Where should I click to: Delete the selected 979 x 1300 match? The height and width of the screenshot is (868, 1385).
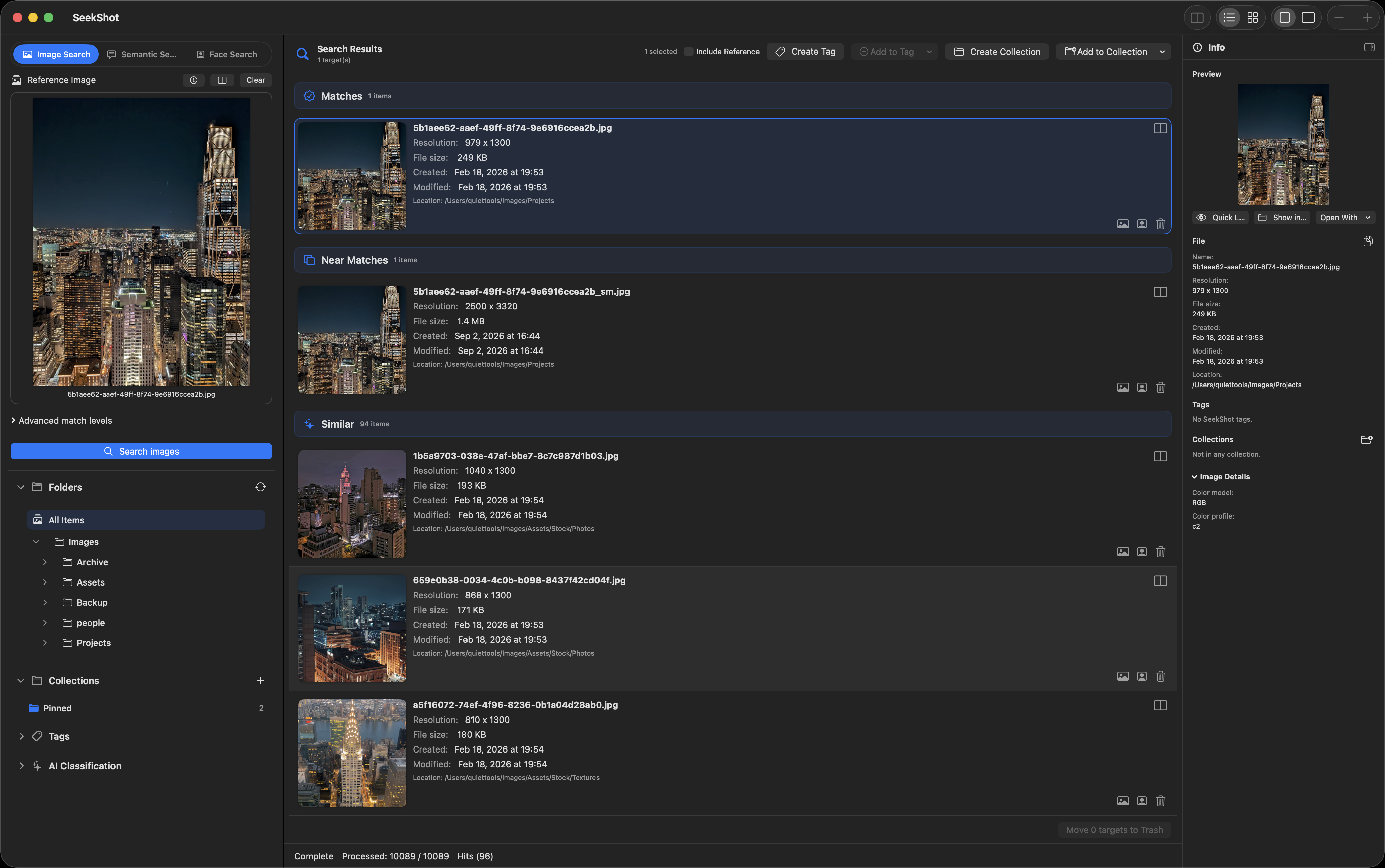point(1160,224)
